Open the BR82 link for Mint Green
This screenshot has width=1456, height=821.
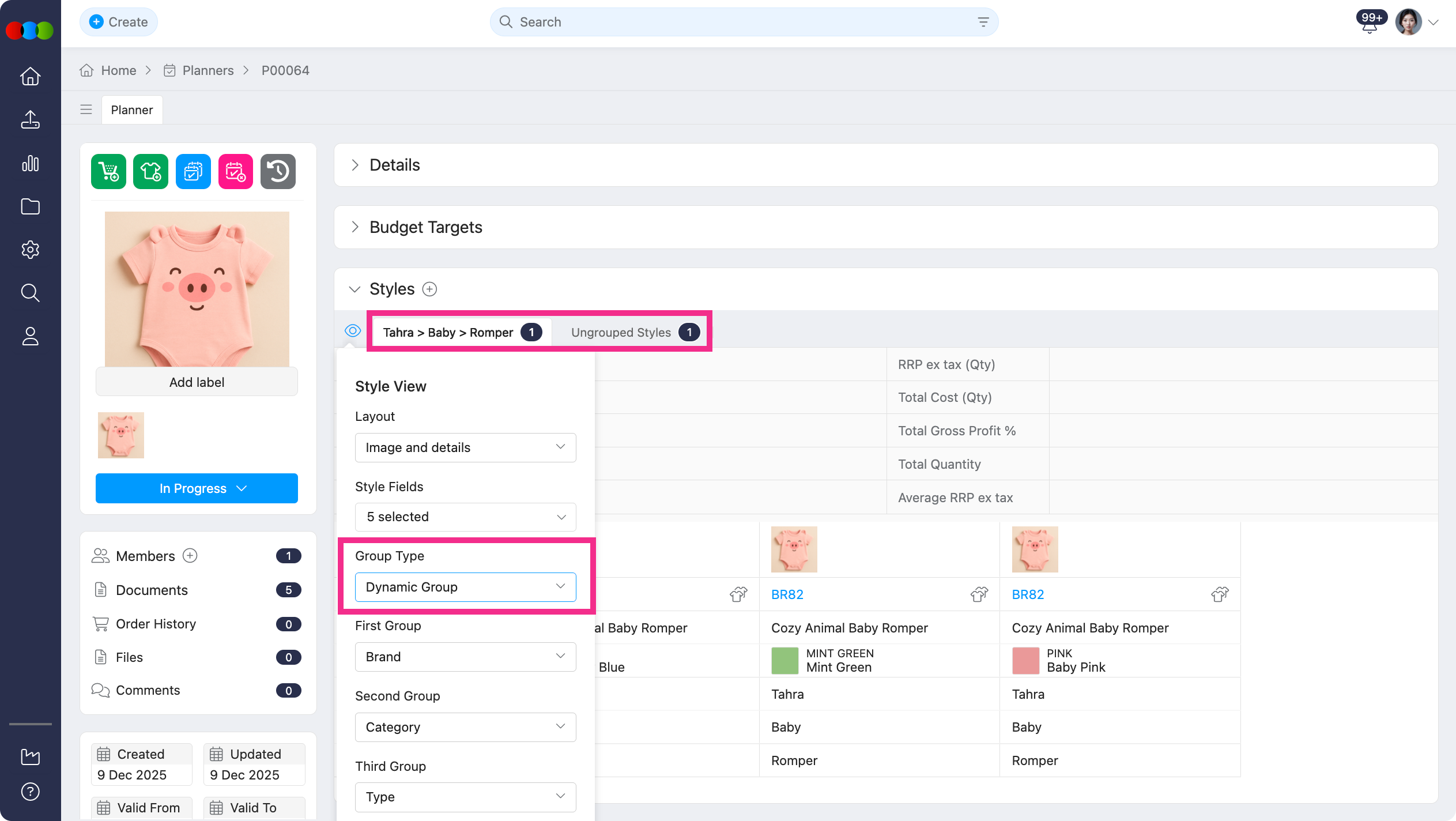coord(787,594)
